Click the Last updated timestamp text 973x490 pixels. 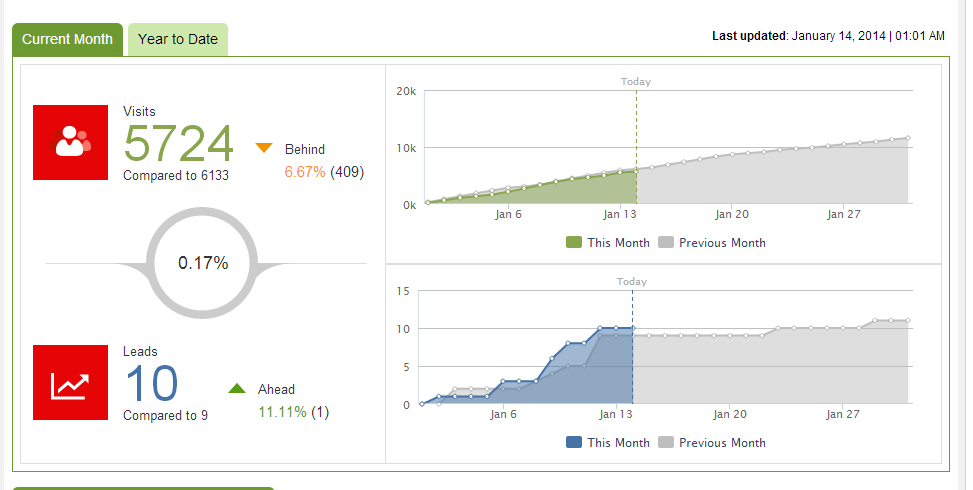click(828, 36)
